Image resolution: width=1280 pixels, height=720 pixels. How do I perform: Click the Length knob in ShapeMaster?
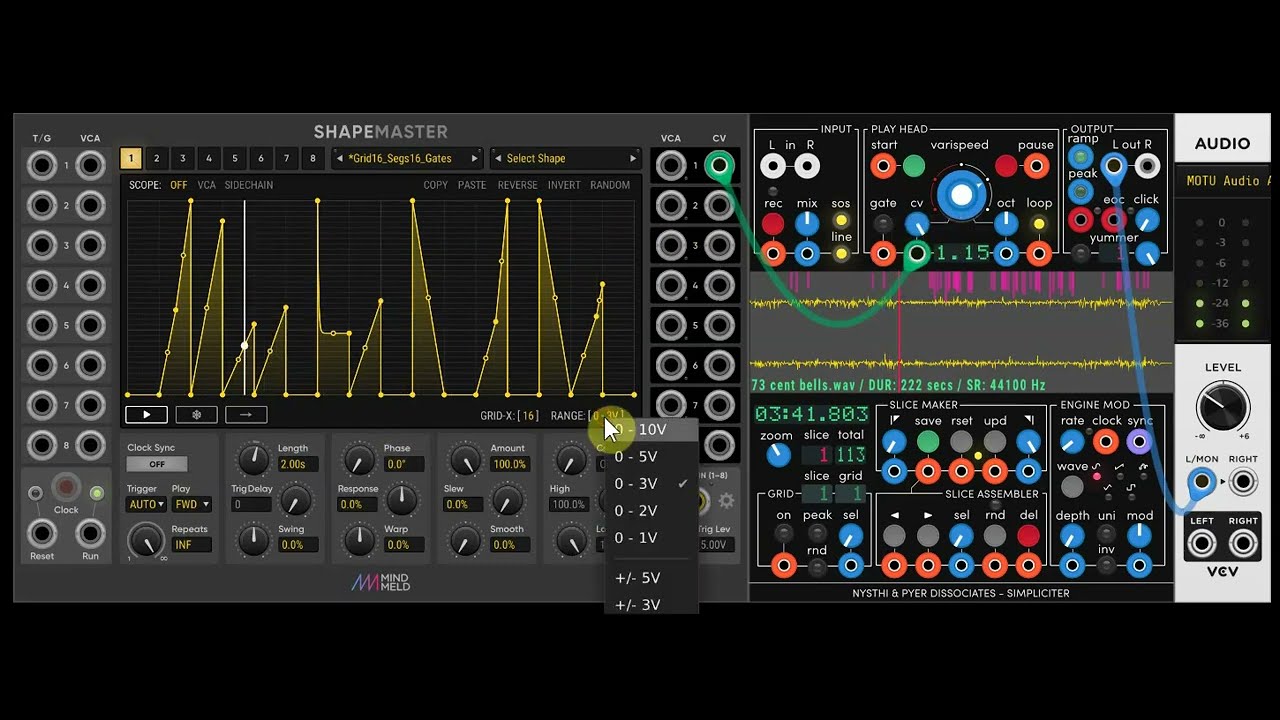coord(253,460)
